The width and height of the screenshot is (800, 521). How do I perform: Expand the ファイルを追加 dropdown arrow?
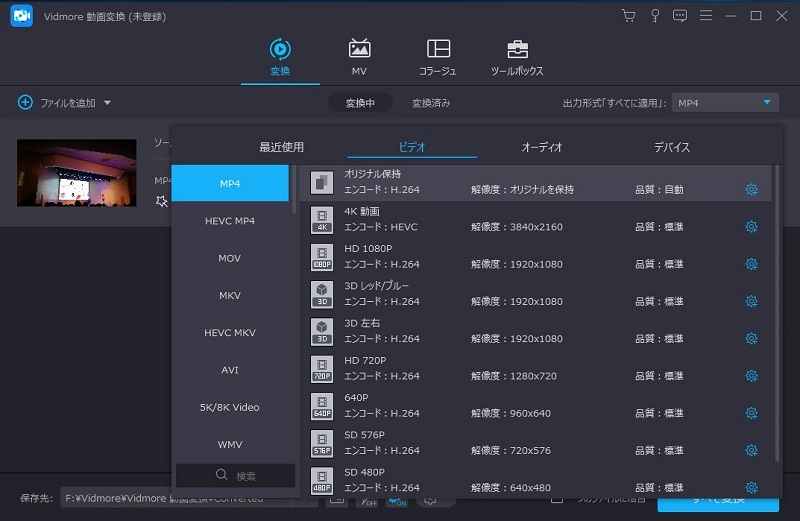(107, 103)
